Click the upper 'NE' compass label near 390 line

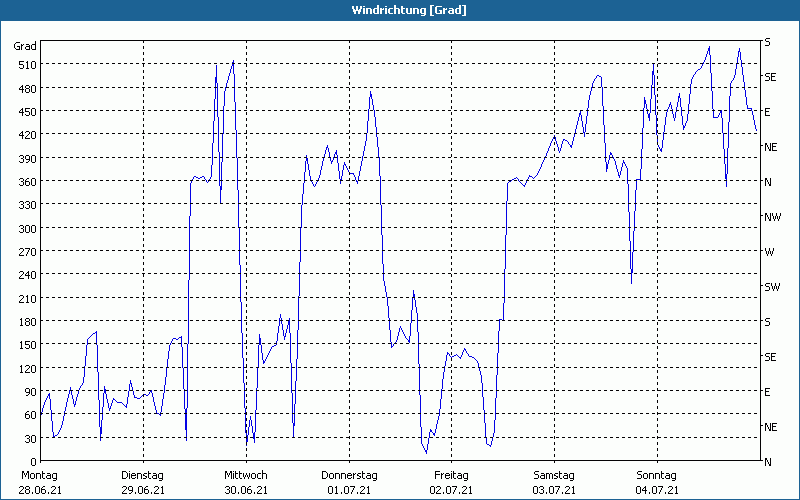[x=770, y=147]
